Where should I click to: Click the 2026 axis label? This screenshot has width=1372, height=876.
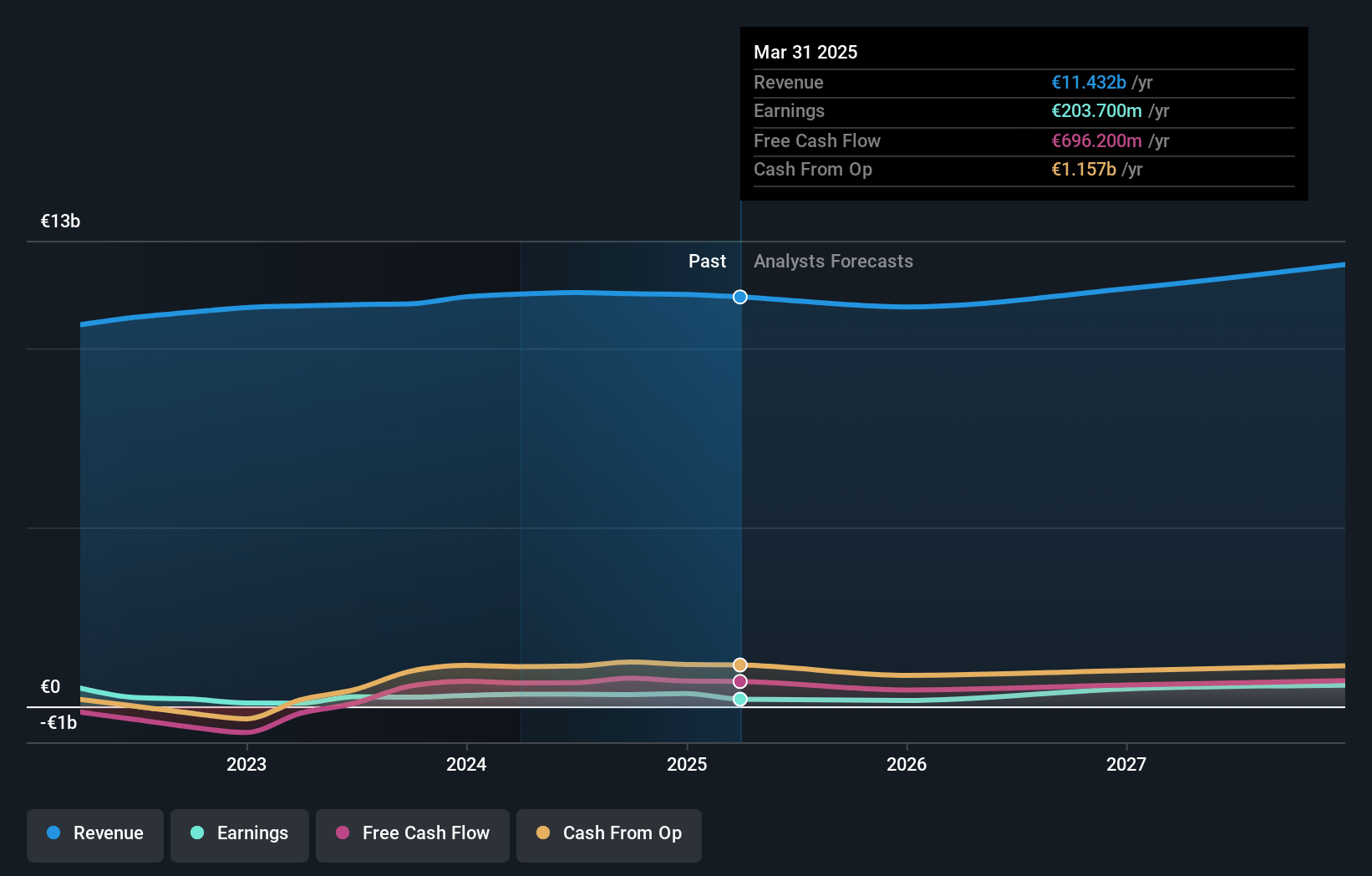(x=907, y=764)
